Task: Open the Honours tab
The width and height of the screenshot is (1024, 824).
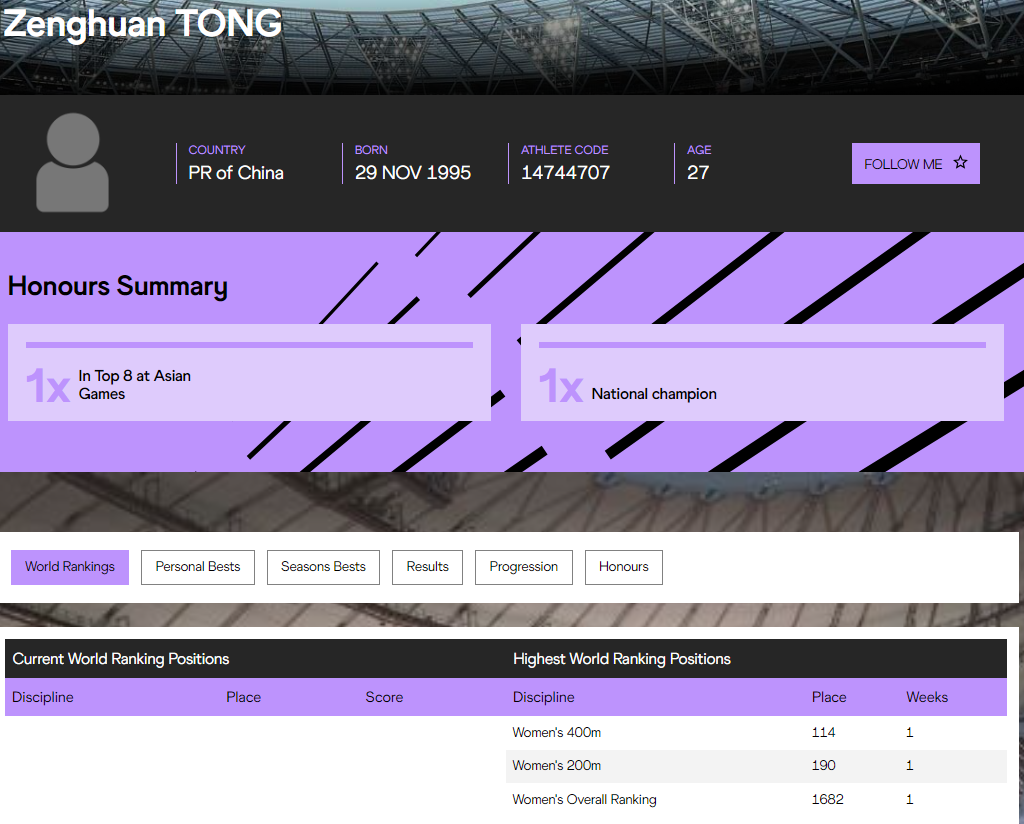Action: [x=623, y=567]
